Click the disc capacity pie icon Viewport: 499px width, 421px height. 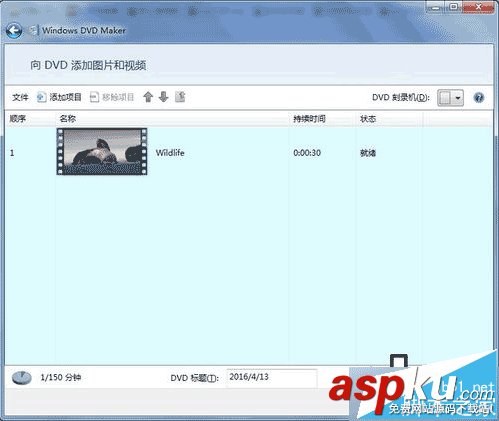pos(22,378)
